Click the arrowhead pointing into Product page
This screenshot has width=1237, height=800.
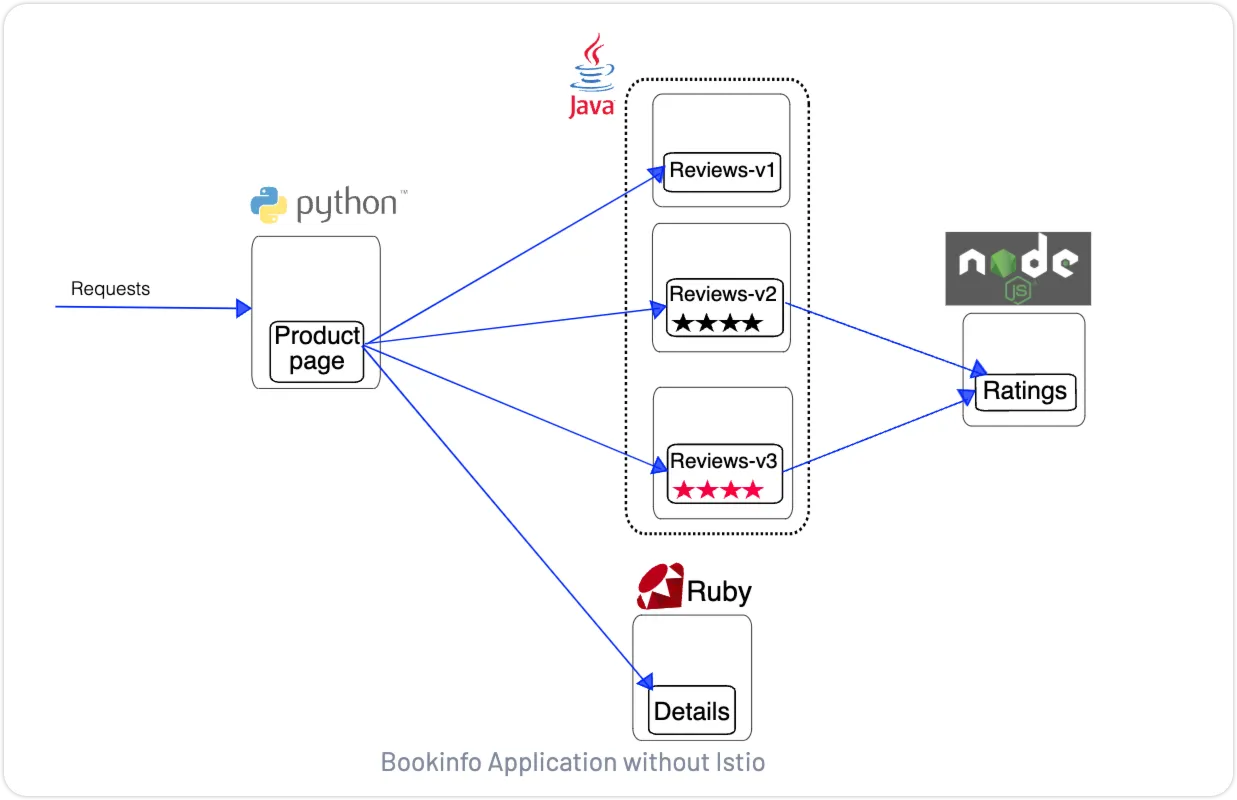pos(243,308)
